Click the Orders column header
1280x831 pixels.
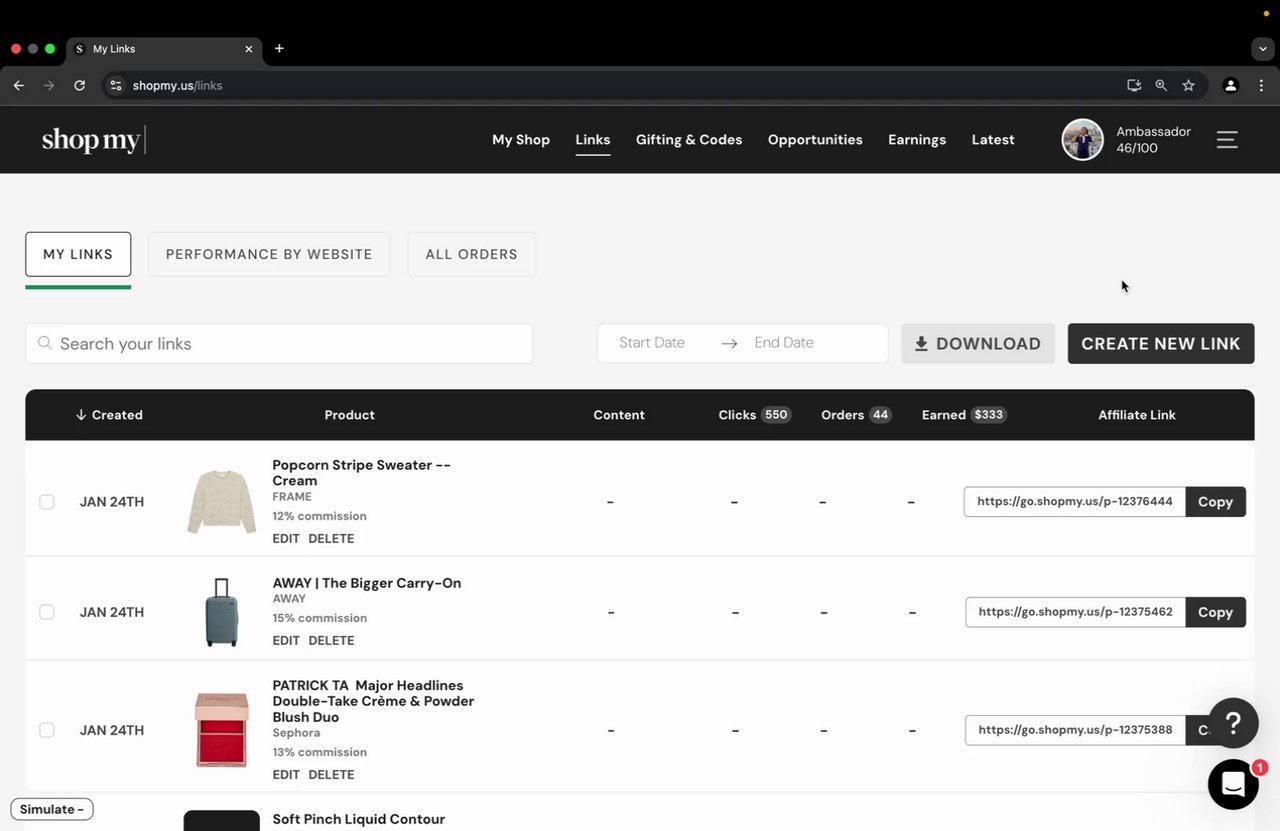point(856,415)
